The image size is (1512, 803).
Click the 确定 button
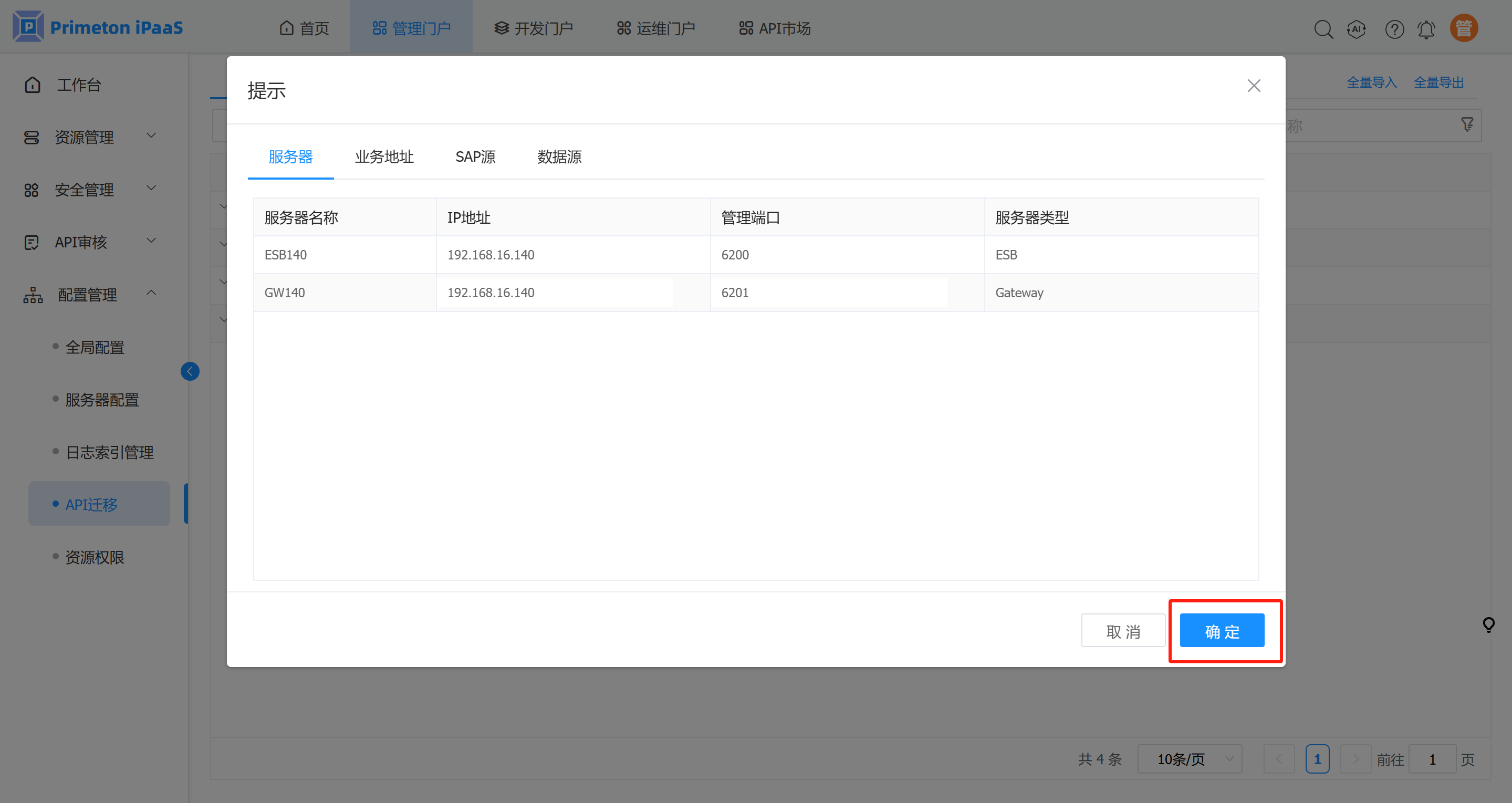click(x=1222, y=631)
